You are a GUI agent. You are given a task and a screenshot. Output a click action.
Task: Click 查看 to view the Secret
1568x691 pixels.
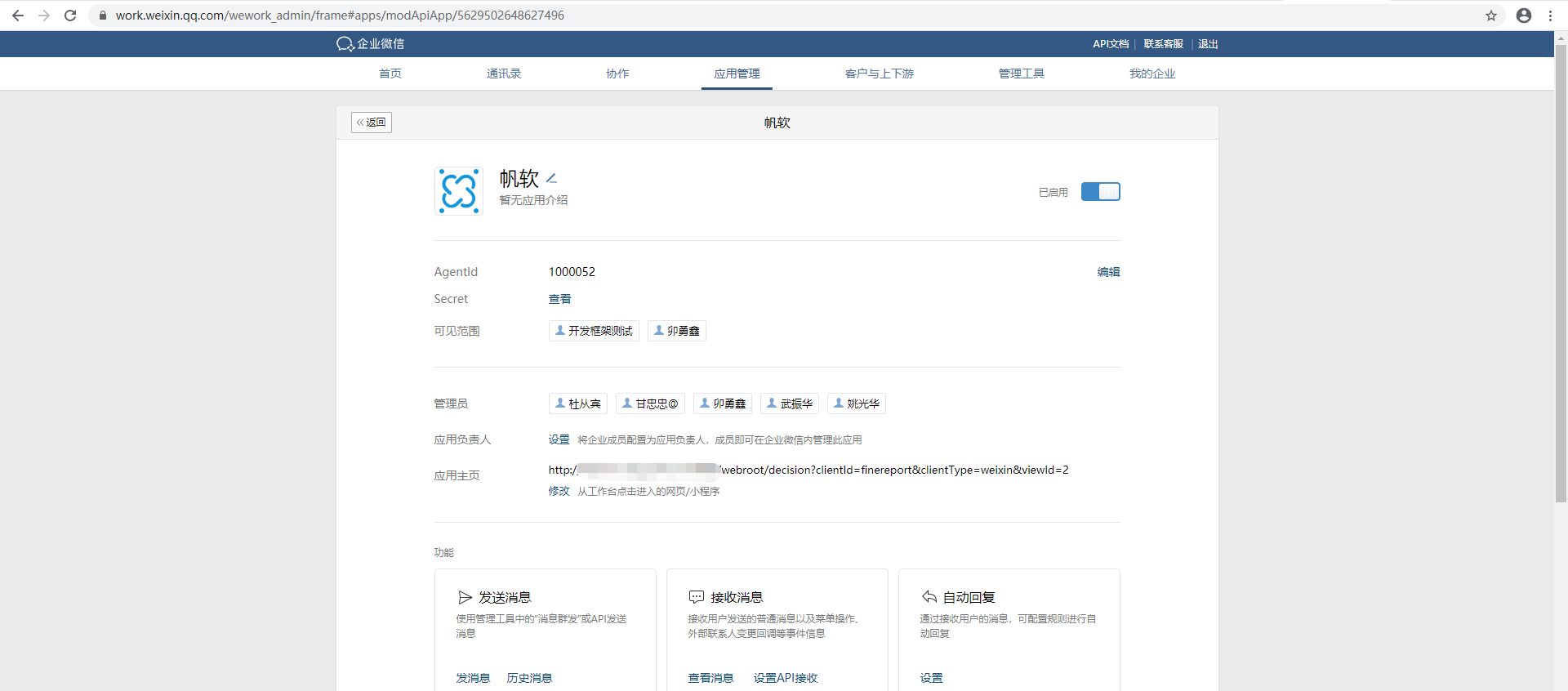[x=560, y=299]
